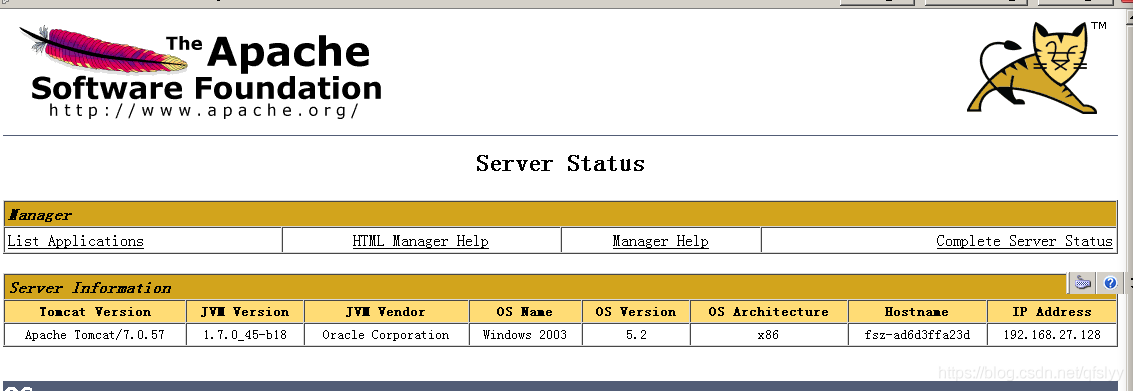
Task: Click the Apache Software Foundation feather logo
Action: point(199,72)
